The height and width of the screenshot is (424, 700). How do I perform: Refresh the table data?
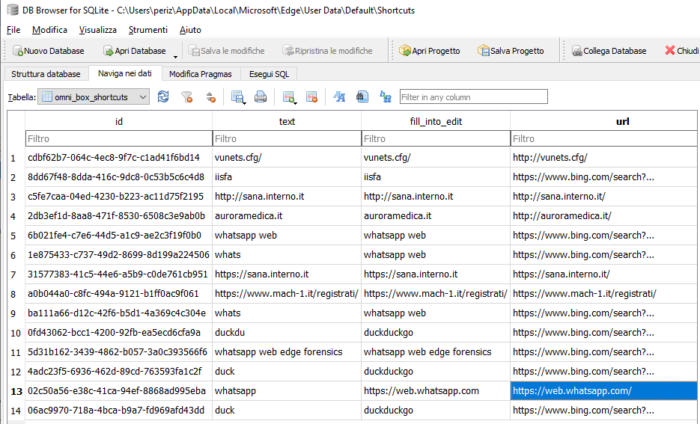click(x=163, y=97)
